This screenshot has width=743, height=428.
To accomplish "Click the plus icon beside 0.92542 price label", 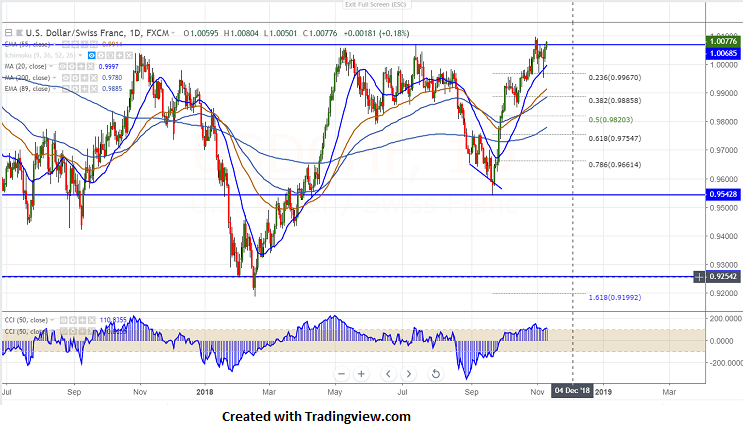I will [x=699, y=276].
